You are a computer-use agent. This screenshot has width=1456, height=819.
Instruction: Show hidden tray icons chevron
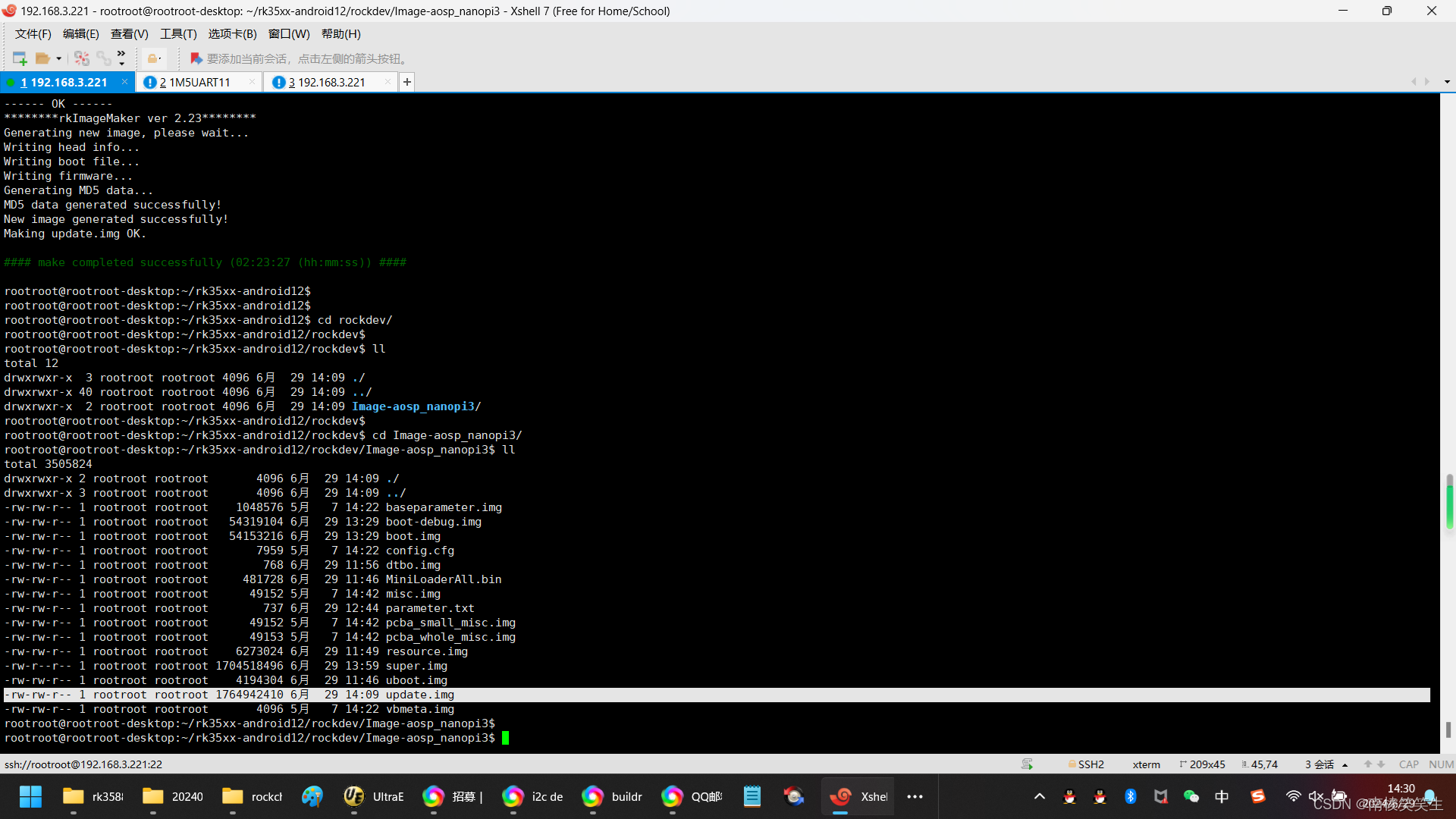[x=1040, y=796]
